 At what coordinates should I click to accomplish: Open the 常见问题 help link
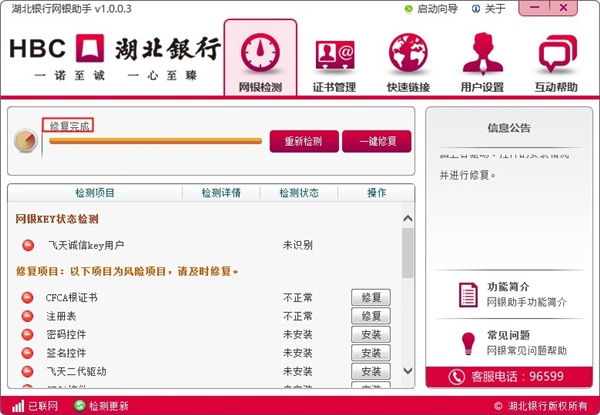pyautogui.click(x=508, y=335)
